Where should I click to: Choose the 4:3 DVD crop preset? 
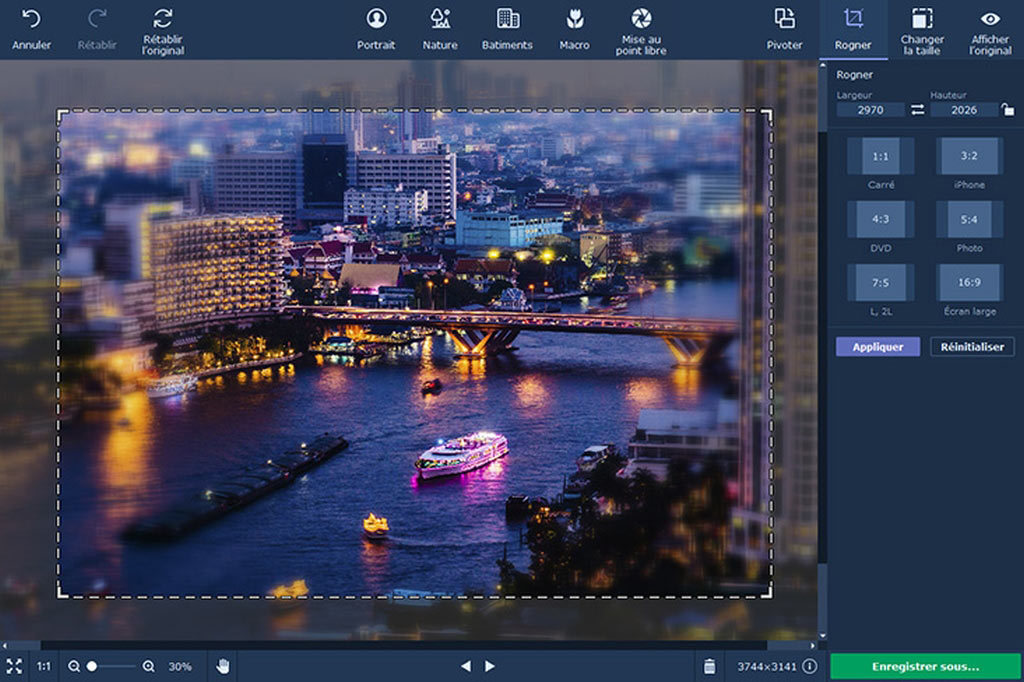(880, 219)
